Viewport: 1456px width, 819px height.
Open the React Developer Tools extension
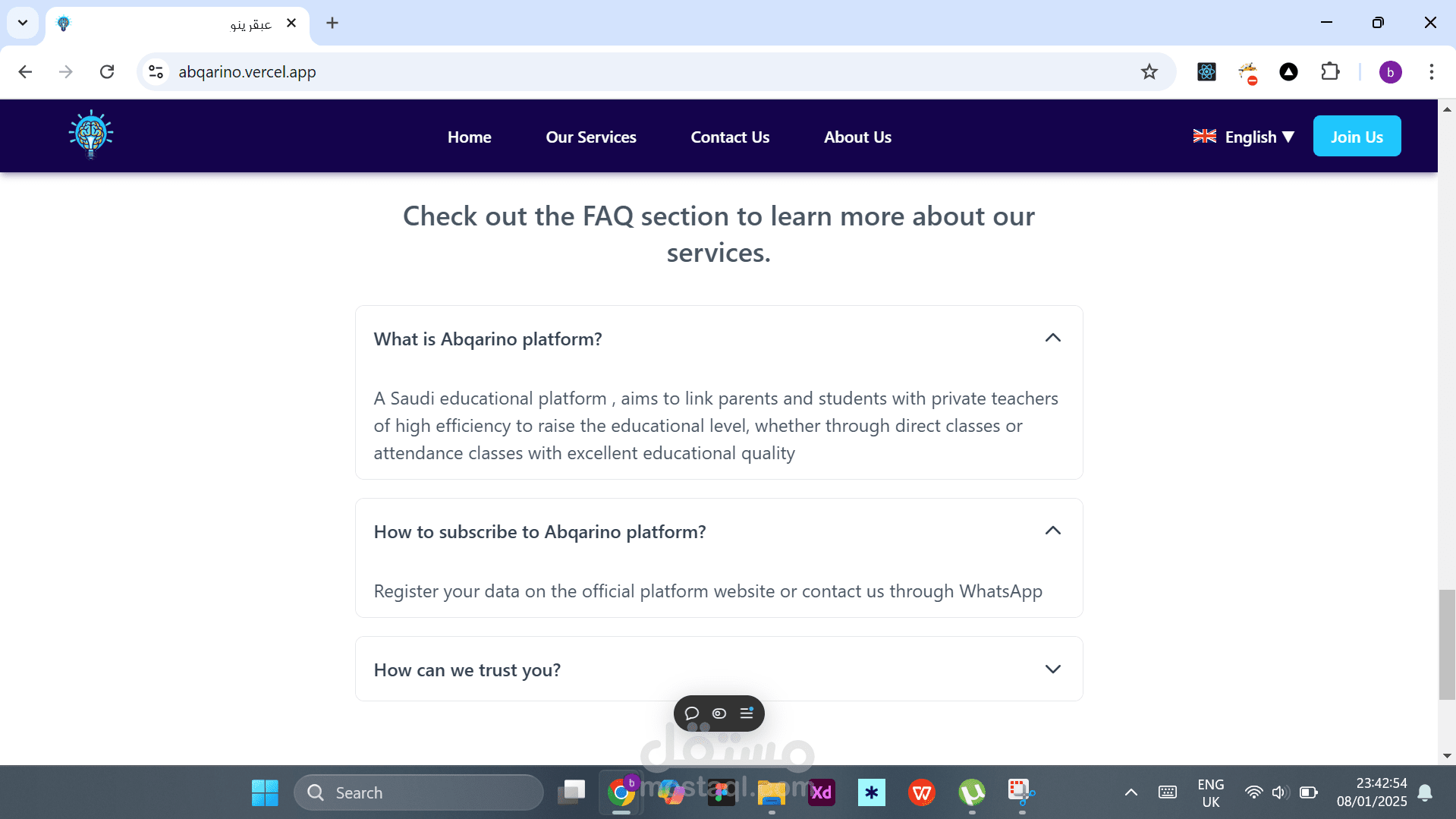tap(1206, 72)
